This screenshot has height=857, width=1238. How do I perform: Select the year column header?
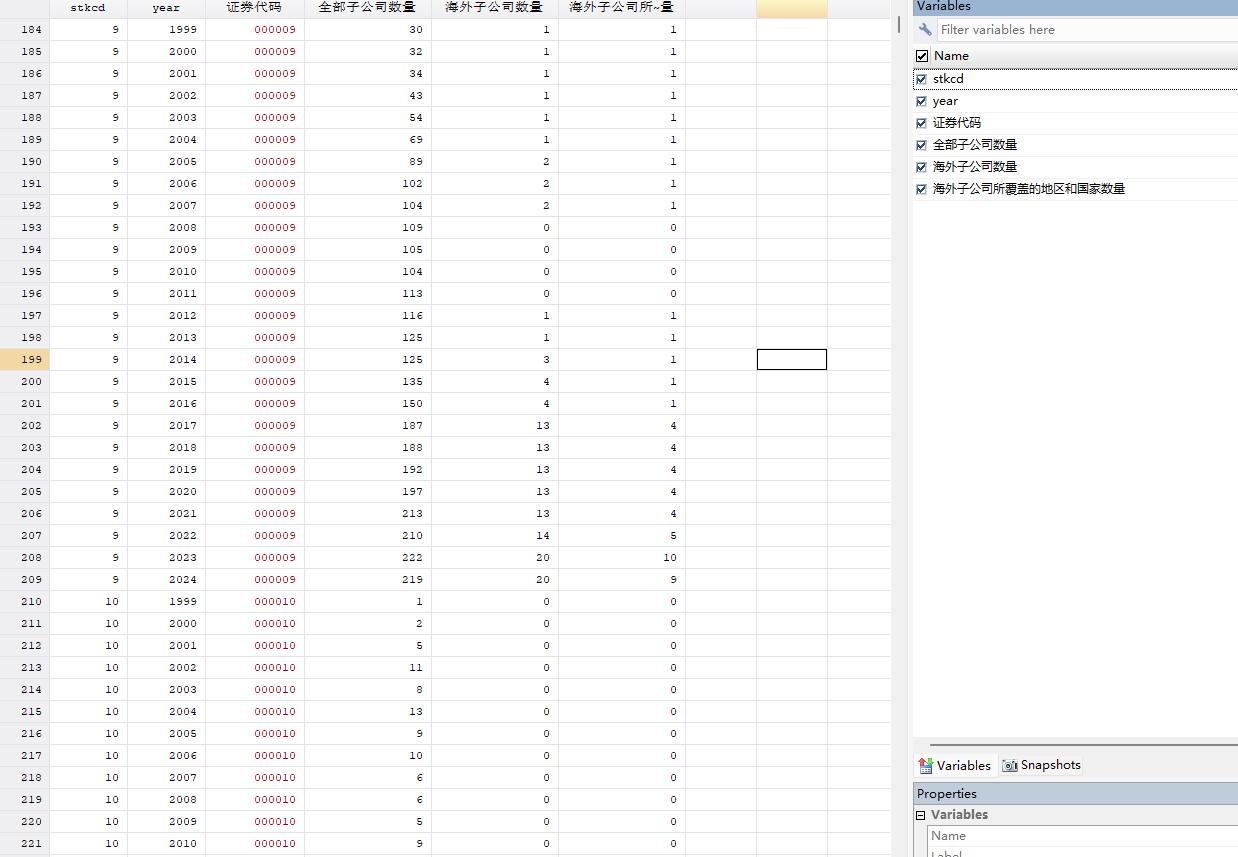[x=166, y=8]
